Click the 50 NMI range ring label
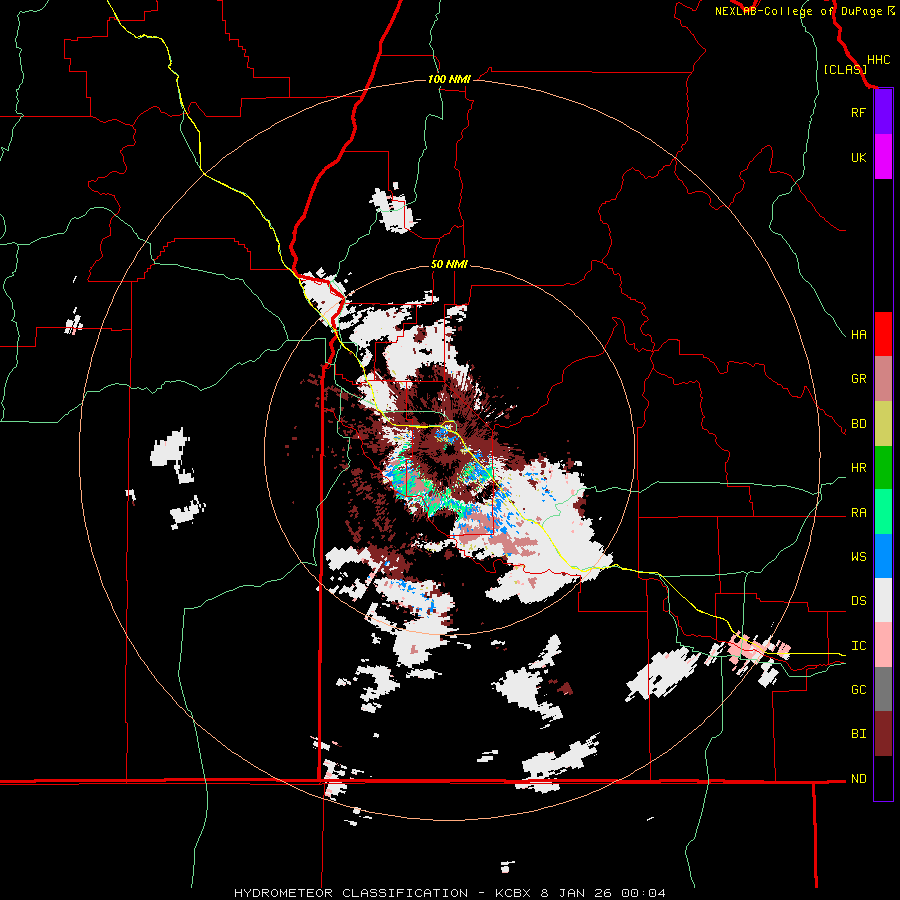Image resolution: width=900 pixels, height=900 pixels. [449, 264]
